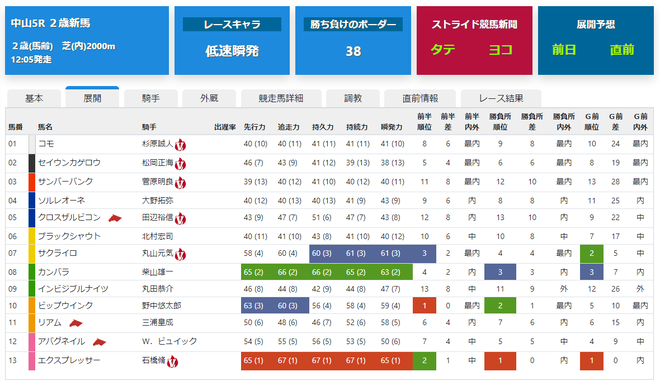
Task: Click horse name ソルレオーネ
Action: 61,200
